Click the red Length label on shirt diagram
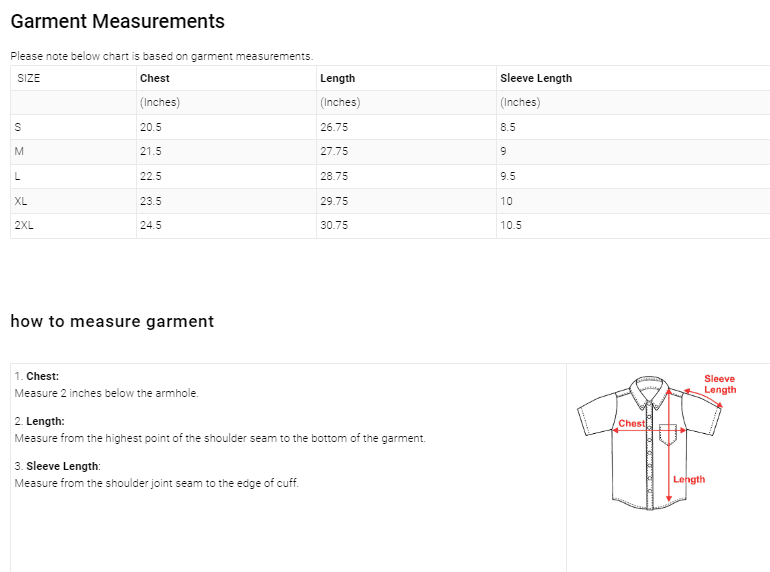Viewport: 770px width, 572px height. click(689, 480)
